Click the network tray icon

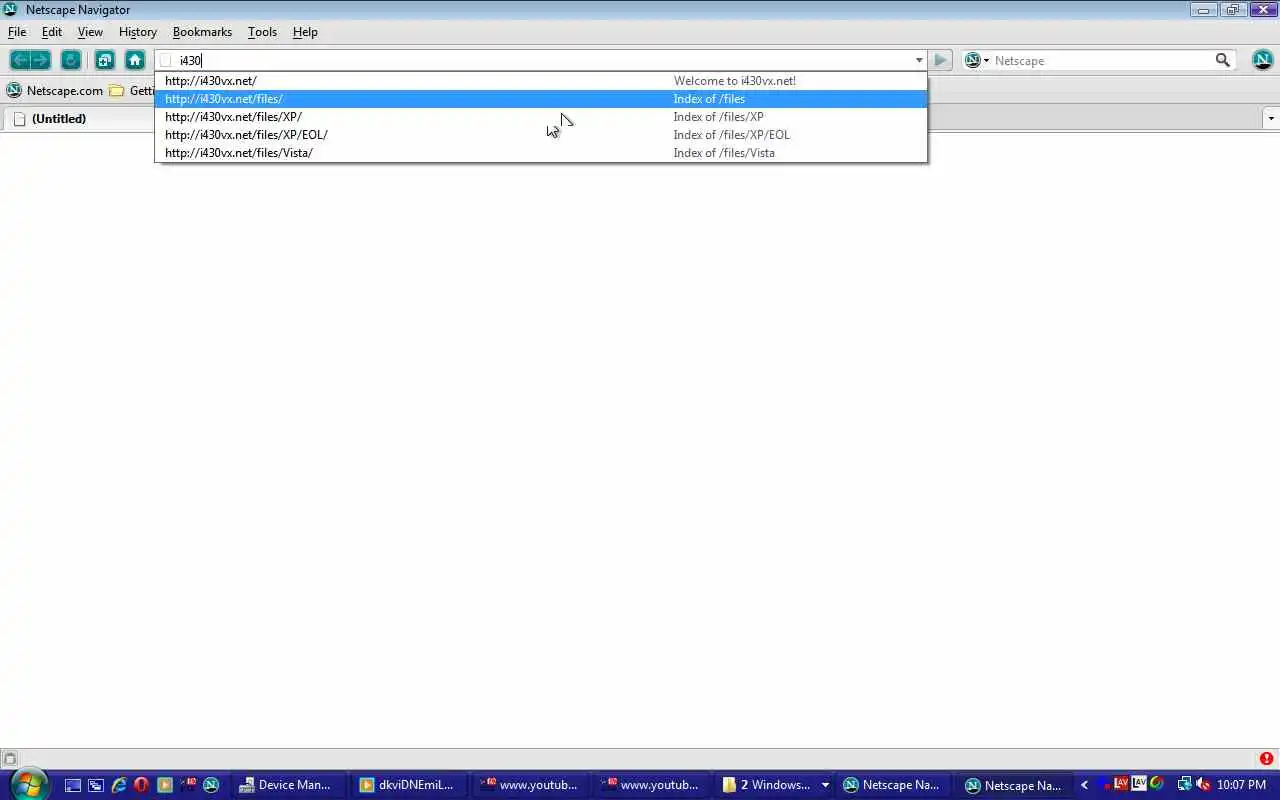1184,785
